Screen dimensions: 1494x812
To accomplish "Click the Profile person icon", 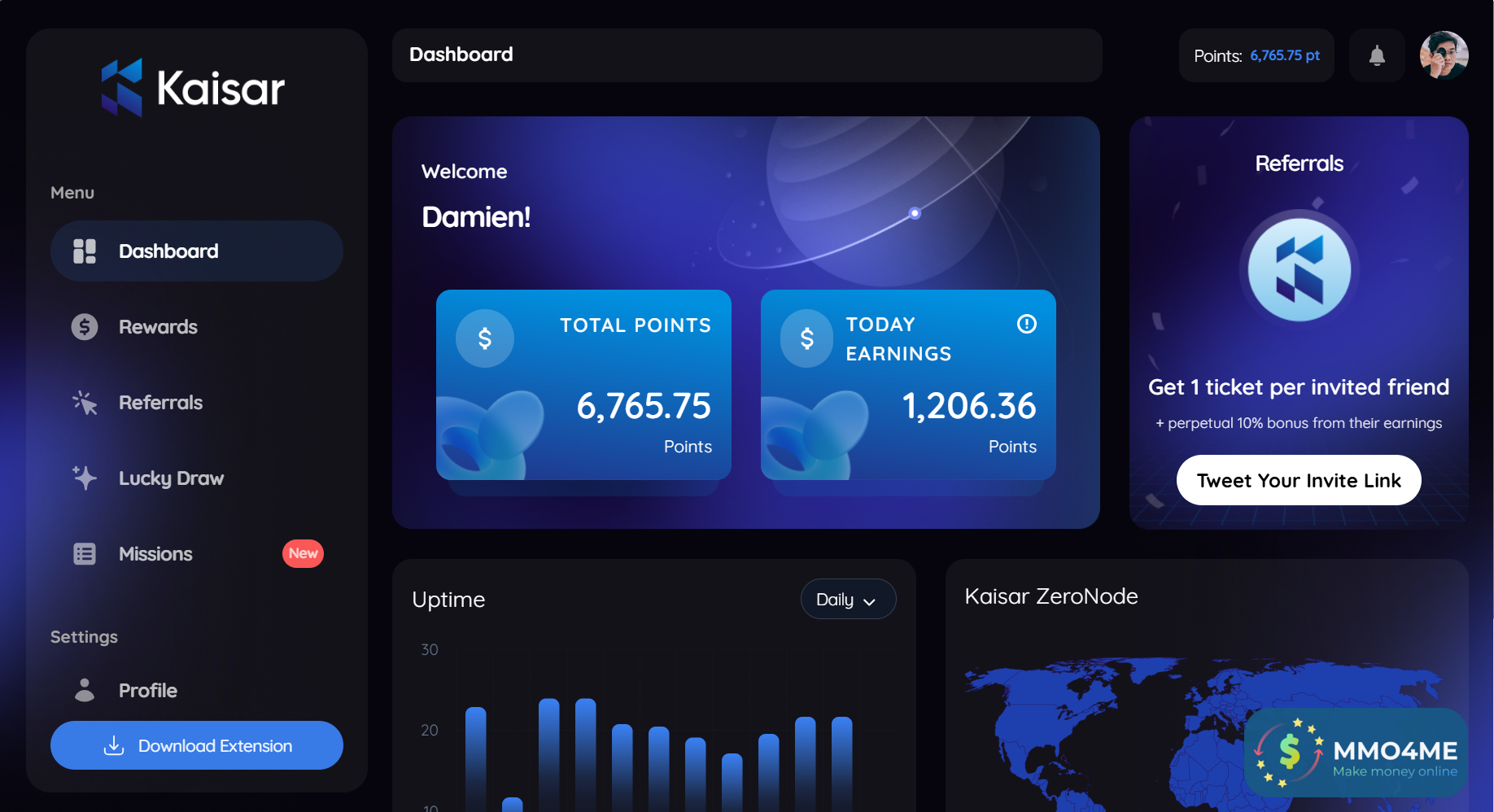I will [x=85, y=690].
